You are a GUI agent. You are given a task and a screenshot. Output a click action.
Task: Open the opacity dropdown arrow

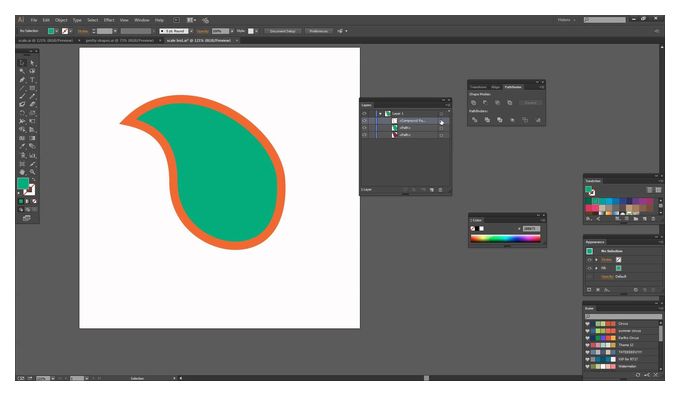[232, 31]
